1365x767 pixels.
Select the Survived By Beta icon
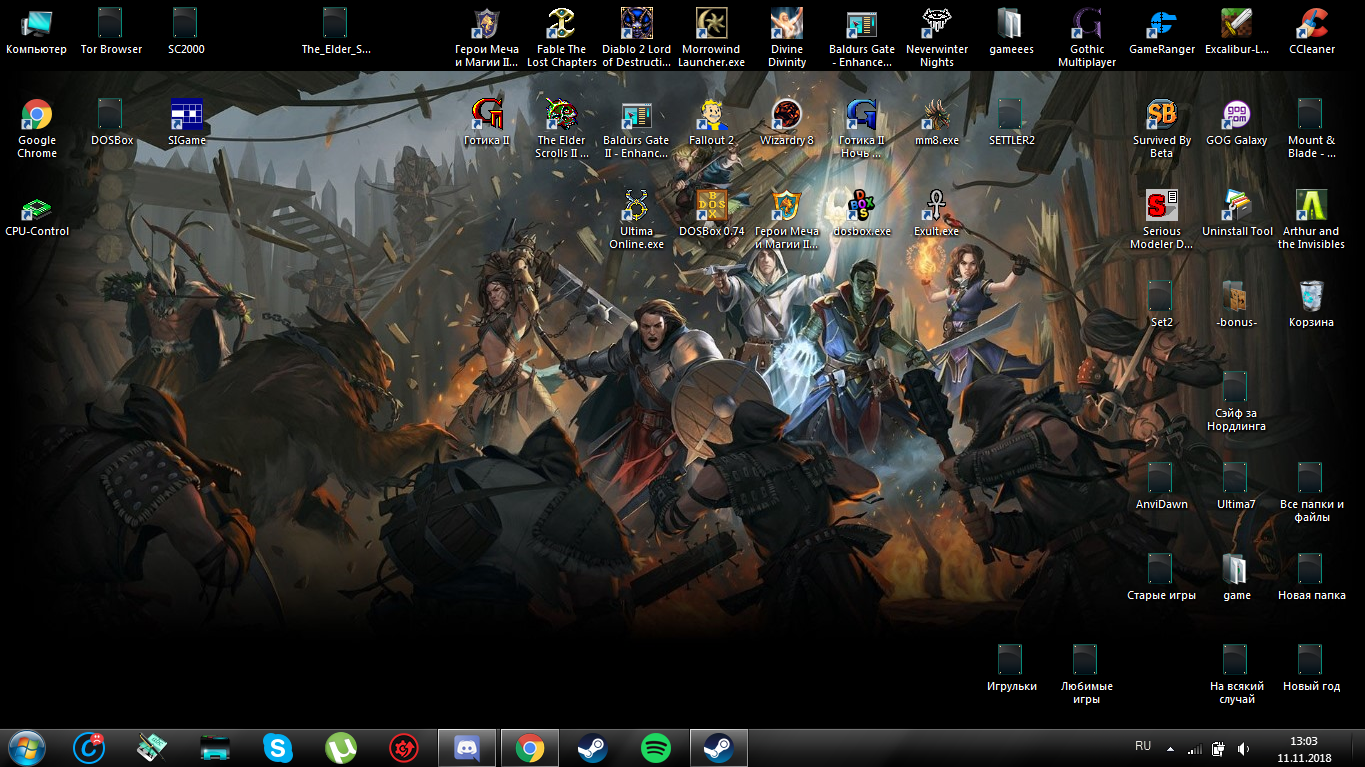click(x=1162, y=129)
